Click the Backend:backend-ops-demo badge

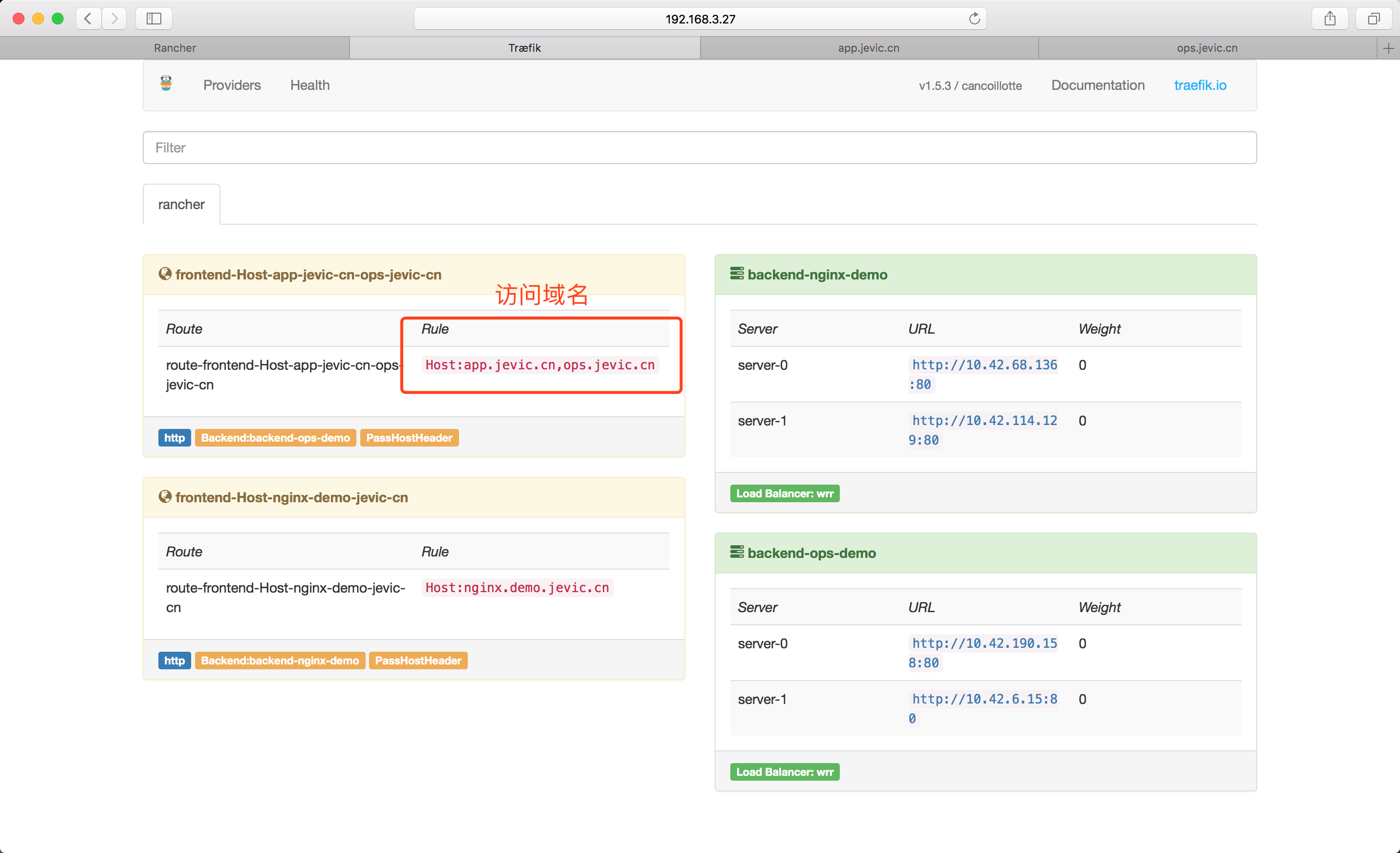click(275, 438)
